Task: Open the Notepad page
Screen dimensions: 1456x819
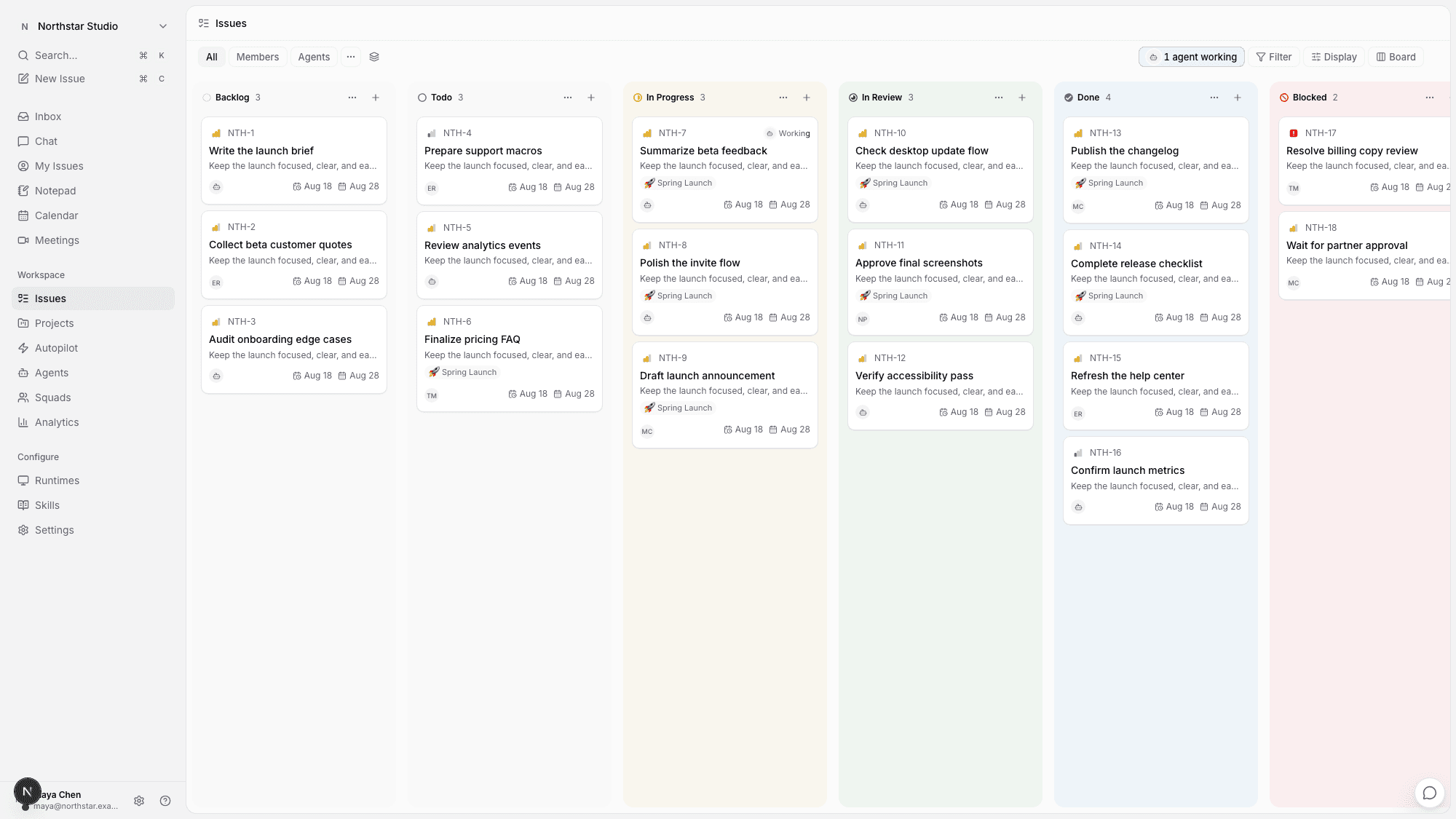Action: click(x=93, y=191)
